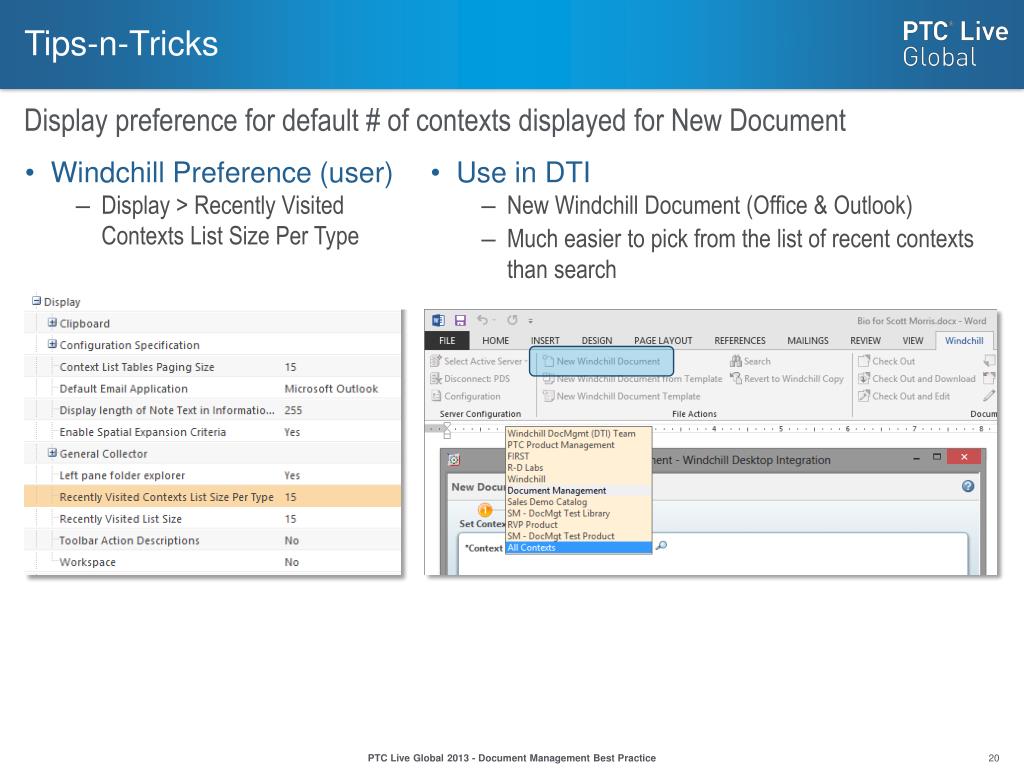The image size is (1024, 768).
Task: Switch to the PAGE LAYOUT tab
Action: click(x=663, y=341)
